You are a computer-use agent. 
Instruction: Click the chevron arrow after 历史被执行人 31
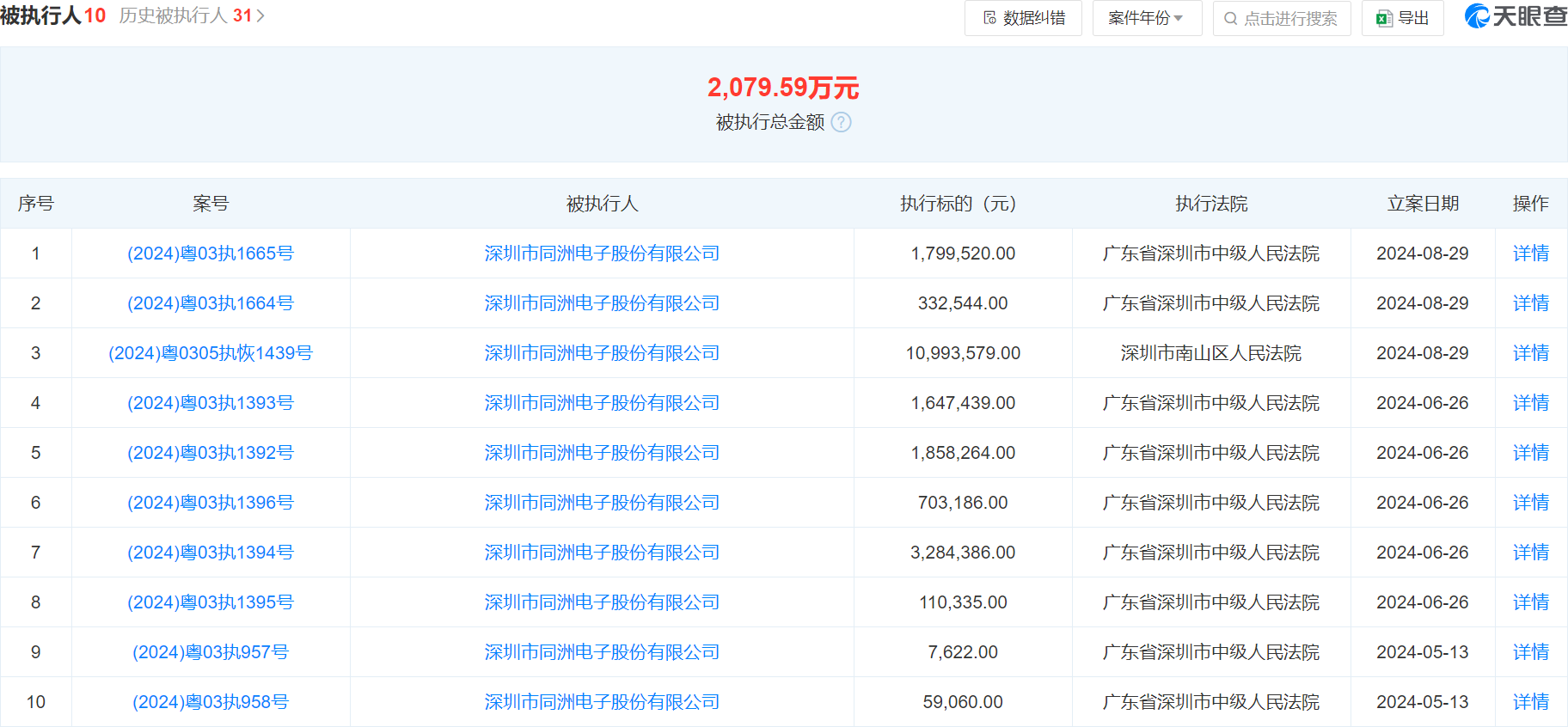(260, 15)
